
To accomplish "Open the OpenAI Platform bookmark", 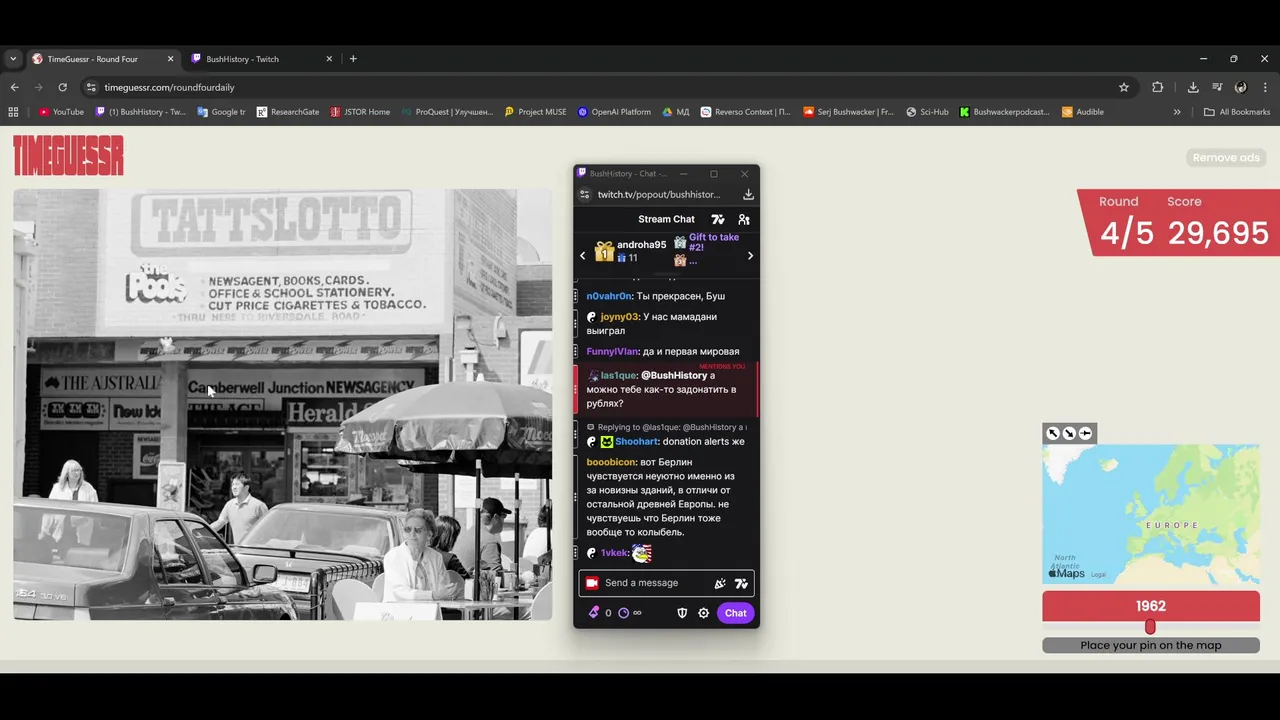I will [x=614, y=112].
